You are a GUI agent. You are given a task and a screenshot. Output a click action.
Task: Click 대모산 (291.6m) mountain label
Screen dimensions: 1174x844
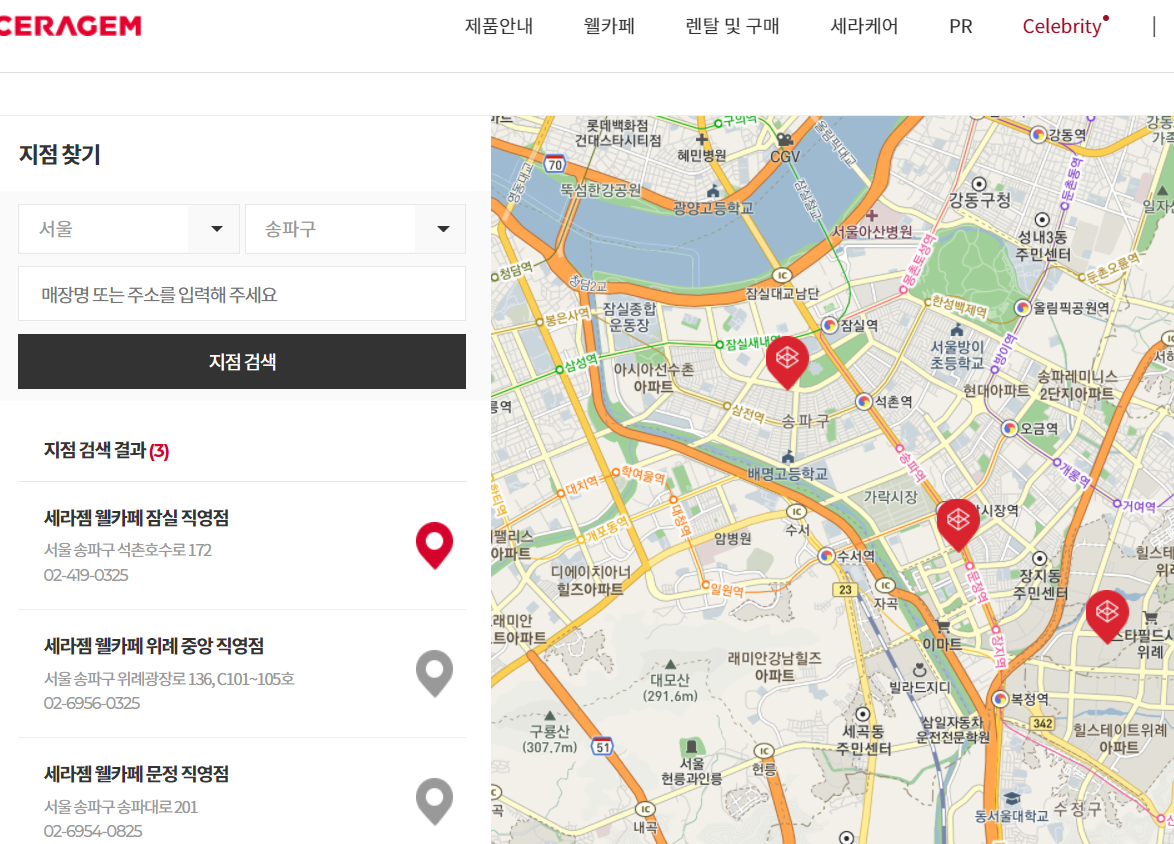point(670,688)
